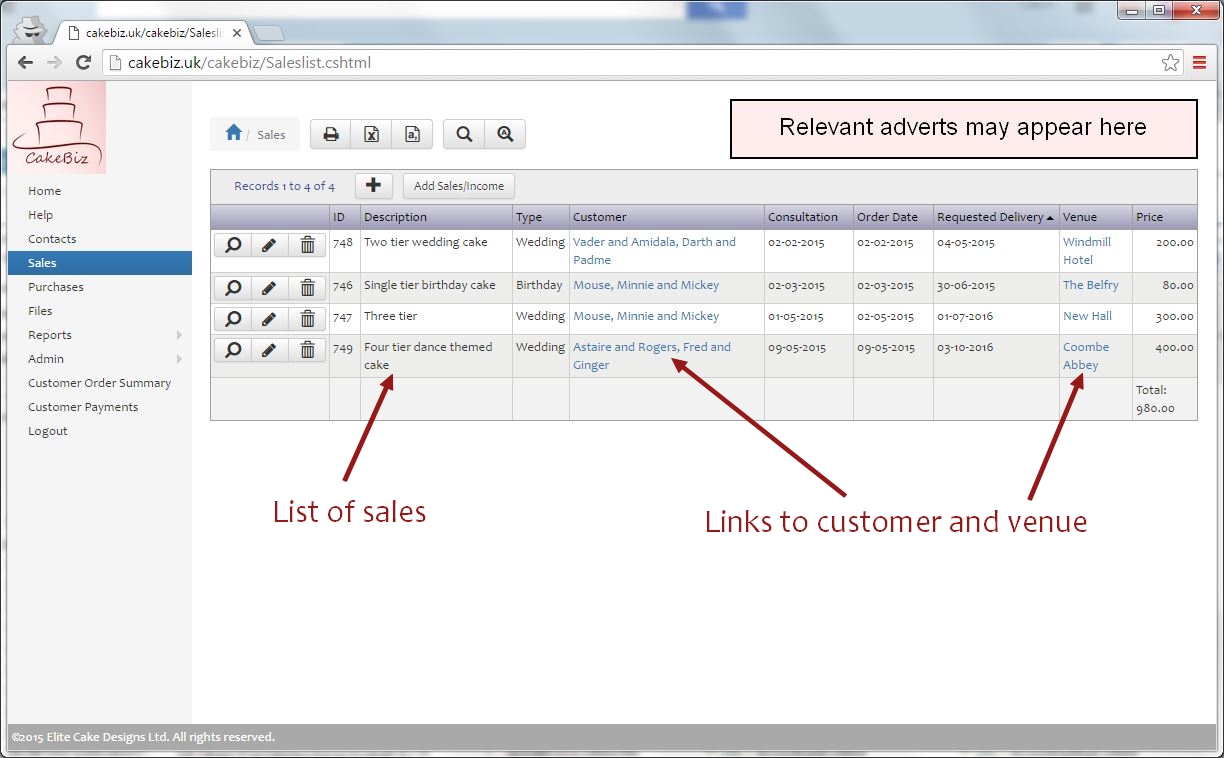The image size is (1224, 758).
Task: Delete sale 749 using the trash icon
Action: coord(307,349)
